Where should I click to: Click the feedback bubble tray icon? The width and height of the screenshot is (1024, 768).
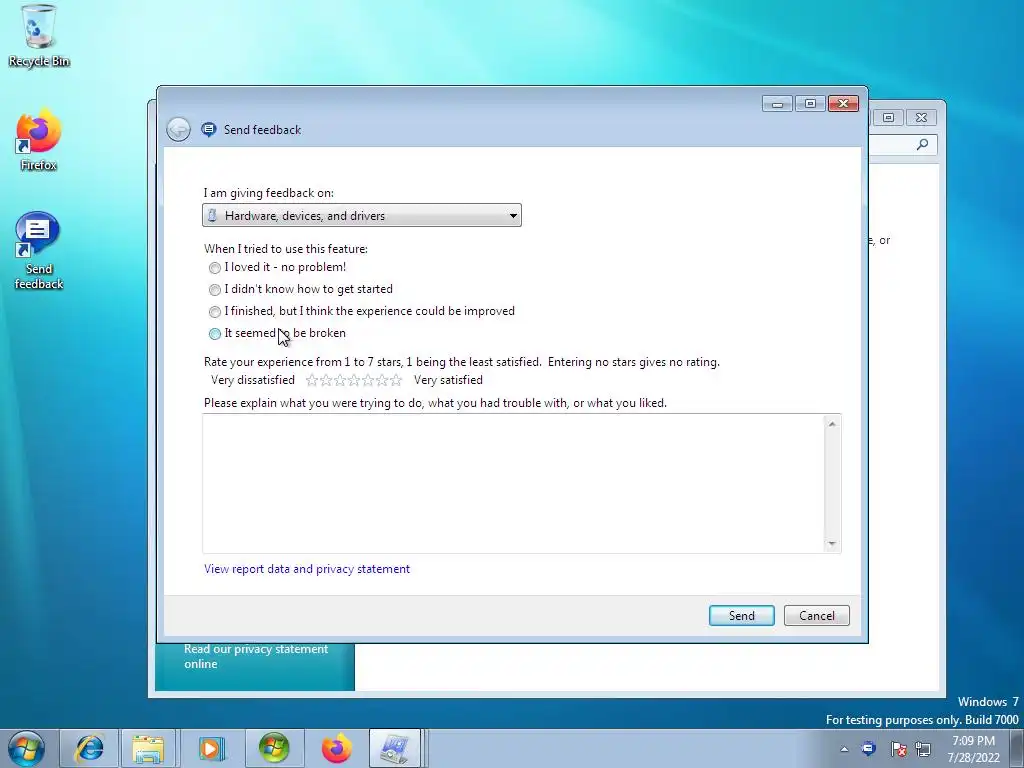(869, 748)
